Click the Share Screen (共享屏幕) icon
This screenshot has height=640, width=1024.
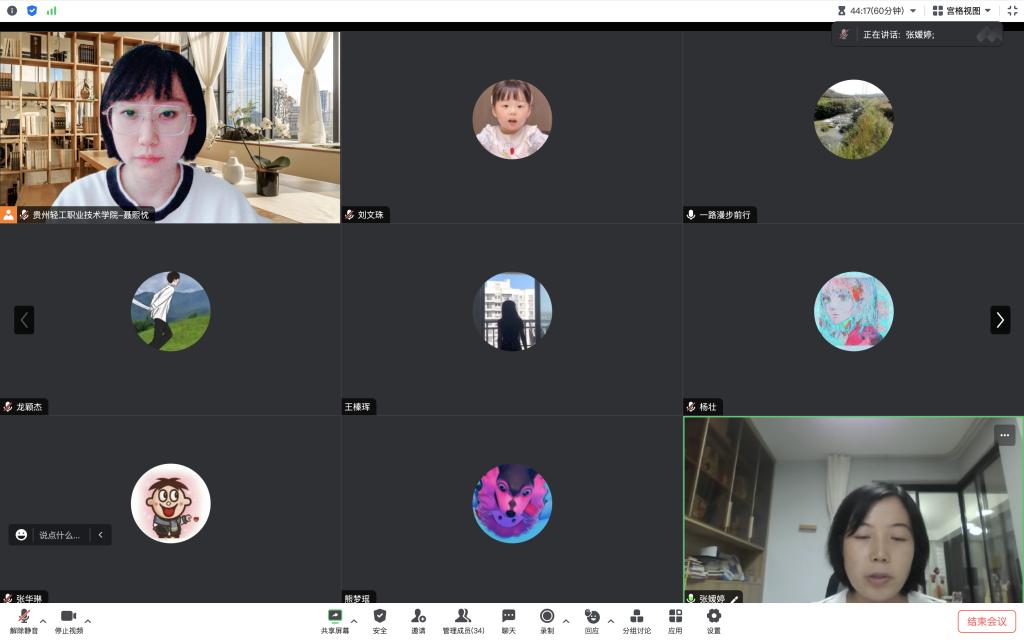tap(335, 616)
